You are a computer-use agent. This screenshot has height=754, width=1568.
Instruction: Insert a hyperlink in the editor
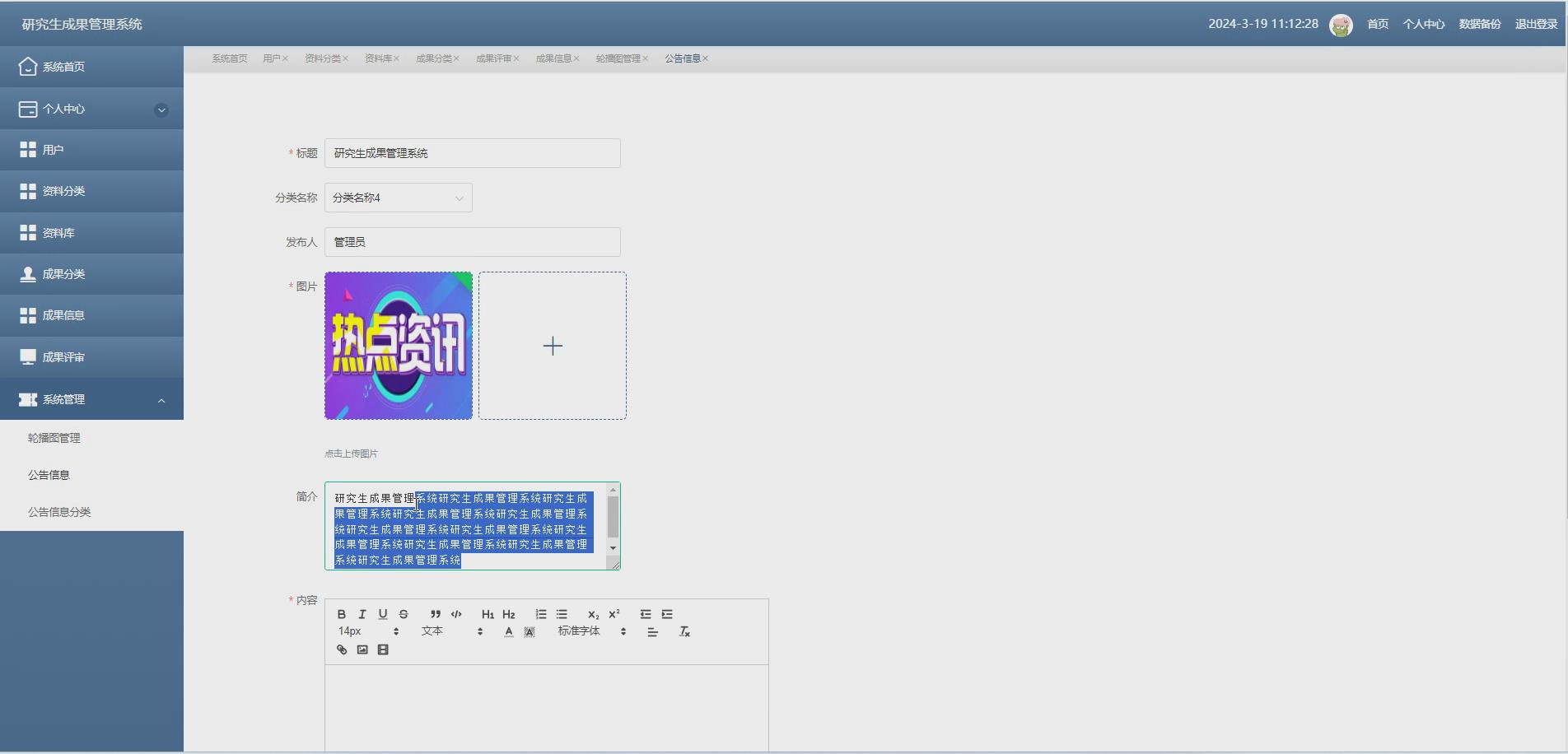(x=342, y=649)
